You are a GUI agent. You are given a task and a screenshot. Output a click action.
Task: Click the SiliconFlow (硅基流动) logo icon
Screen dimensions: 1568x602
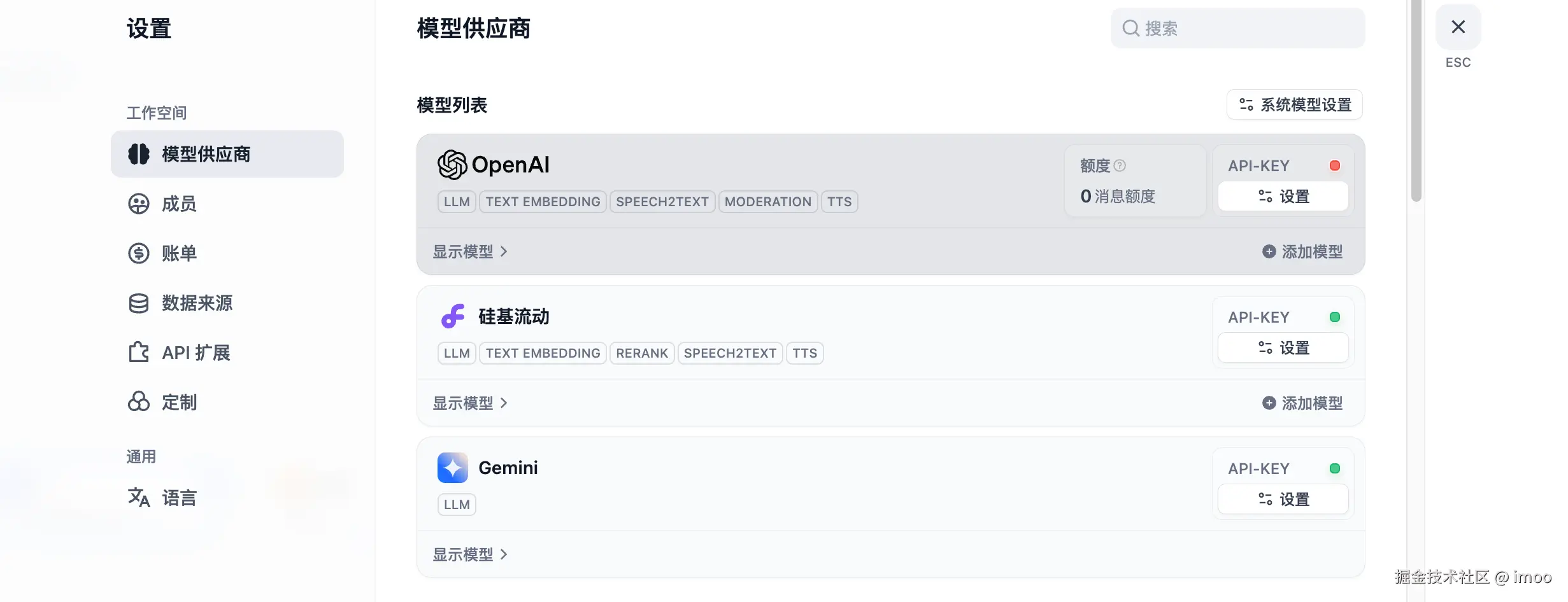coord(453,316)
